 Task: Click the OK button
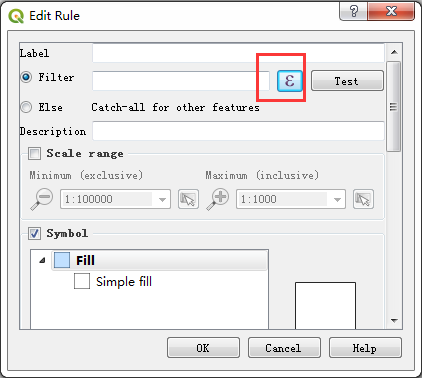click(203, 348)
